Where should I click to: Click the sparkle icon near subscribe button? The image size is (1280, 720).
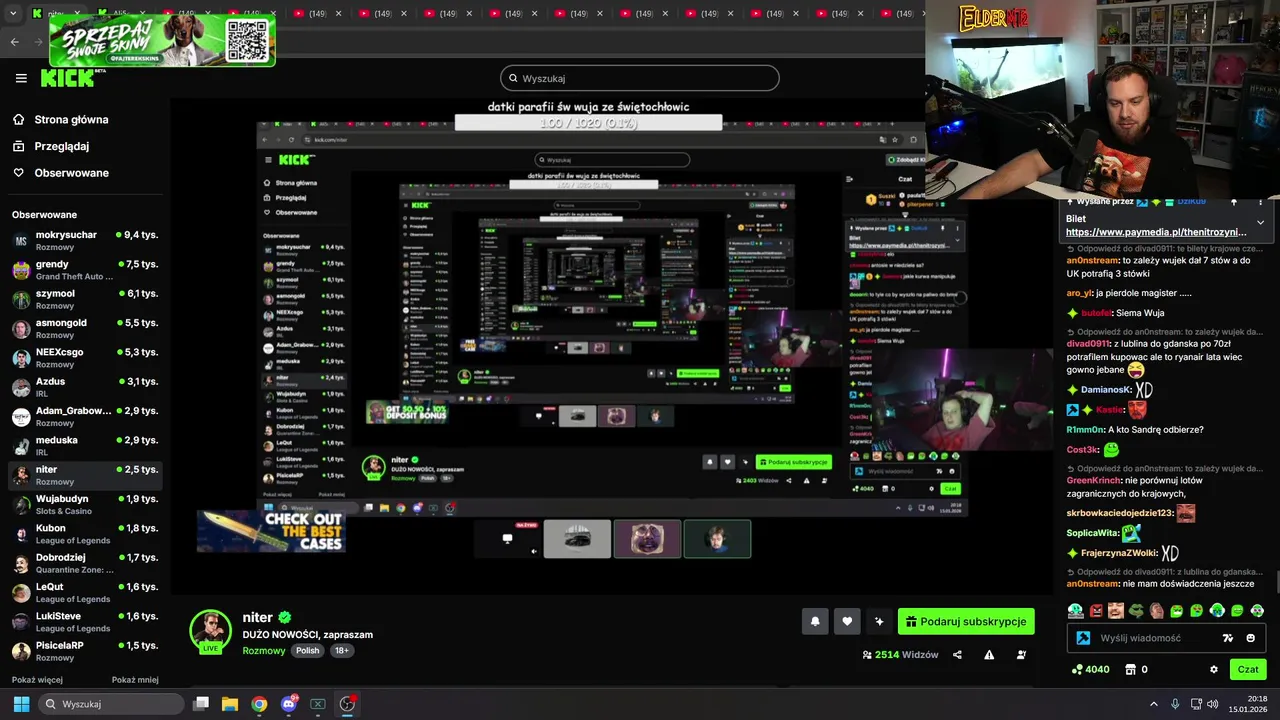(879, 621)
